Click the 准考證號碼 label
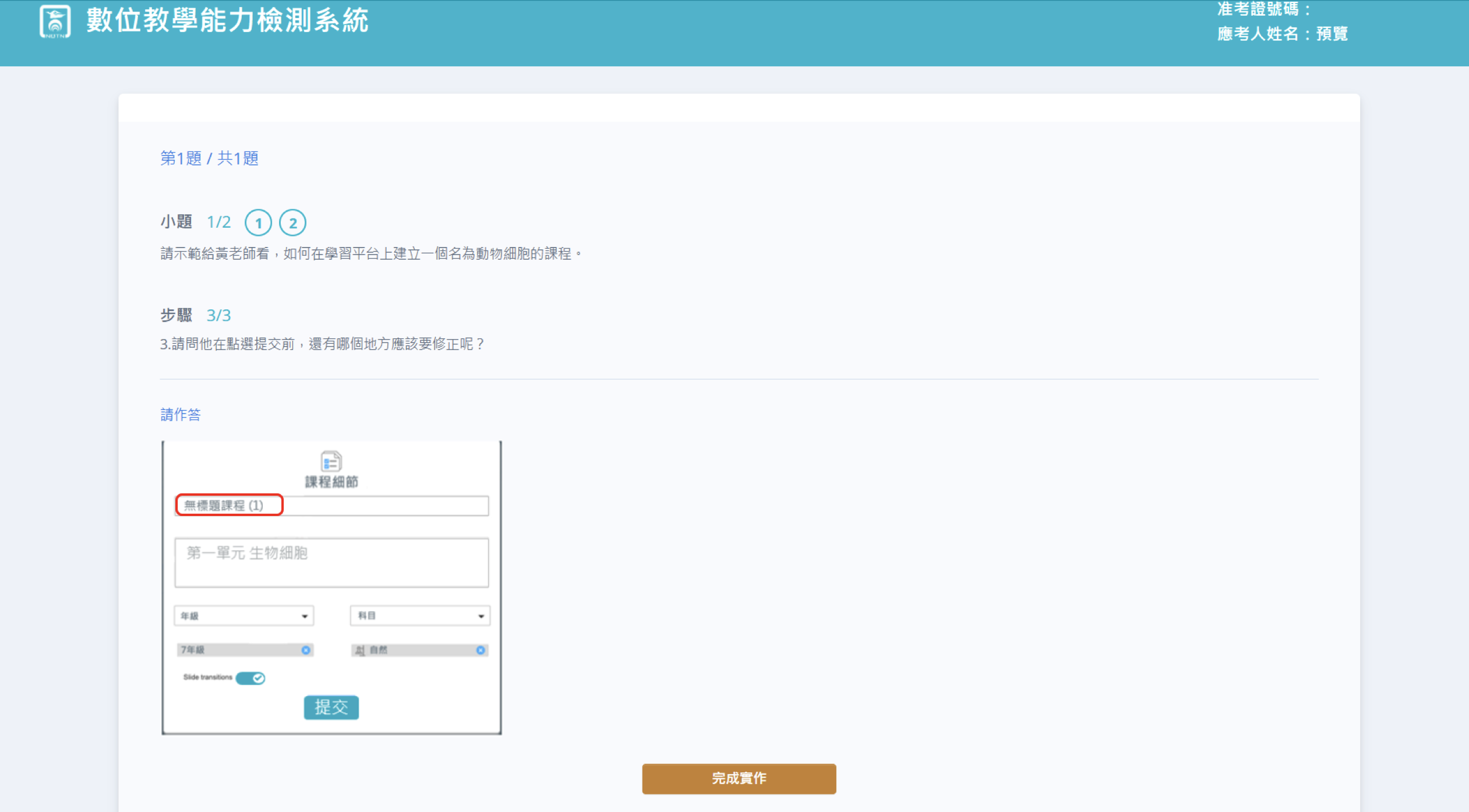This screenshot has width=1469, height=812. (1263, 9)
